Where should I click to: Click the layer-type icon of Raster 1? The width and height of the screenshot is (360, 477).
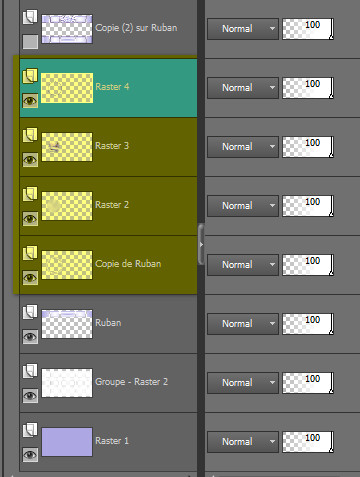30,430
